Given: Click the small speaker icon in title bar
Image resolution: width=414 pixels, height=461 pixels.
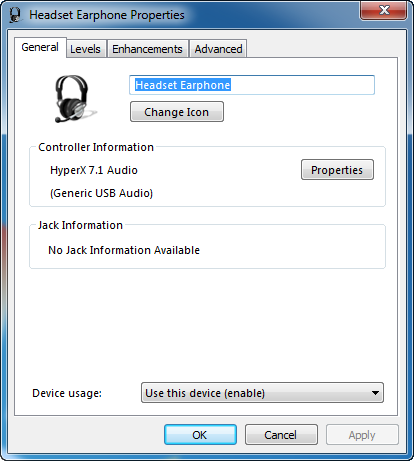Looking at the screenshot, I should click(x=15, y=15).
